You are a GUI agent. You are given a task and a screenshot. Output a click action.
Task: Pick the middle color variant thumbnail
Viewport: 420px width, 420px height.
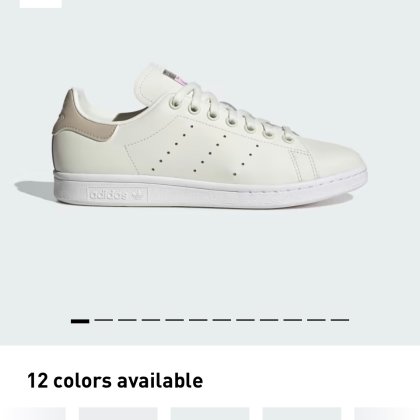click(x=210, y=414)
